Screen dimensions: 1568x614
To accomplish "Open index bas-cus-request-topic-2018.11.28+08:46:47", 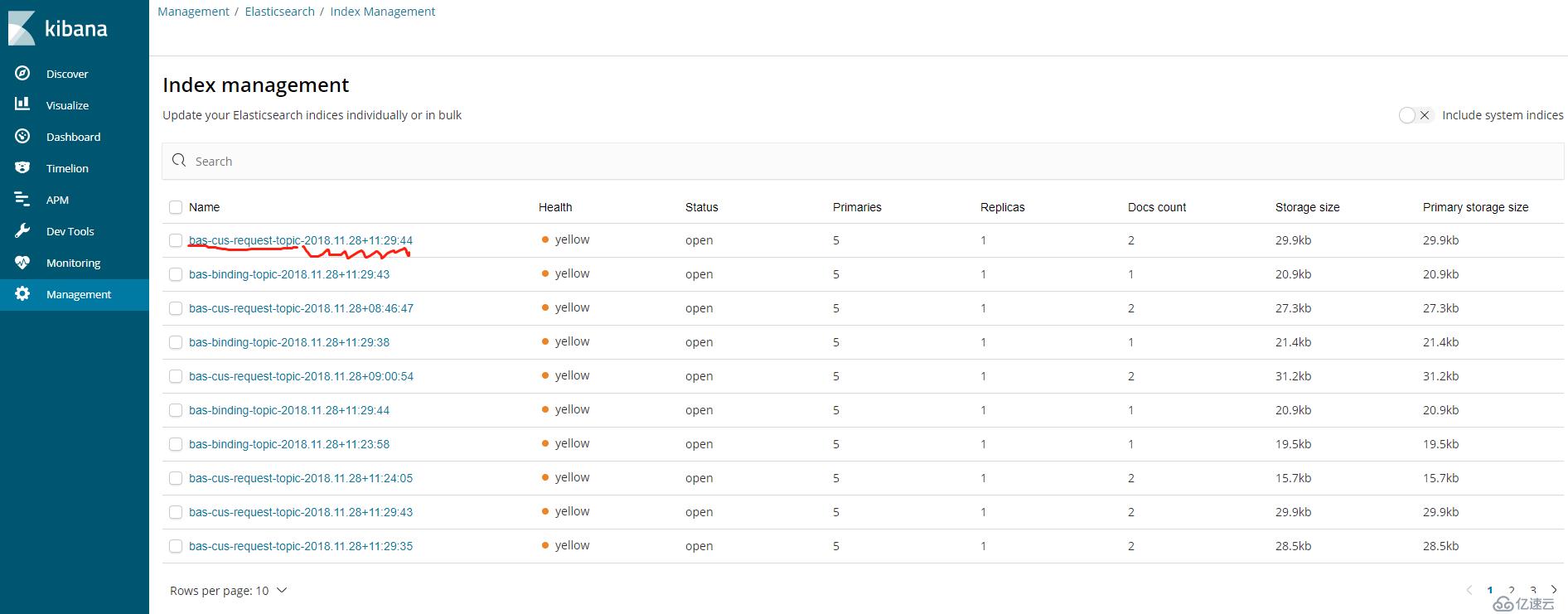I will (301, 308).
